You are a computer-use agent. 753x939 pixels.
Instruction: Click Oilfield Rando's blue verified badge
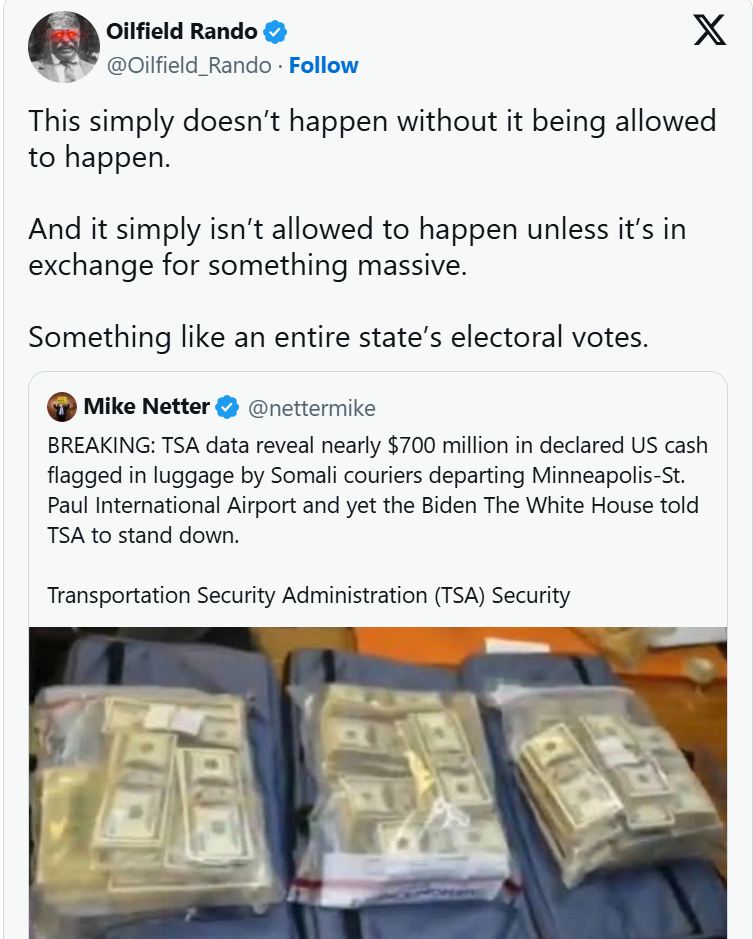coord(275,33)
